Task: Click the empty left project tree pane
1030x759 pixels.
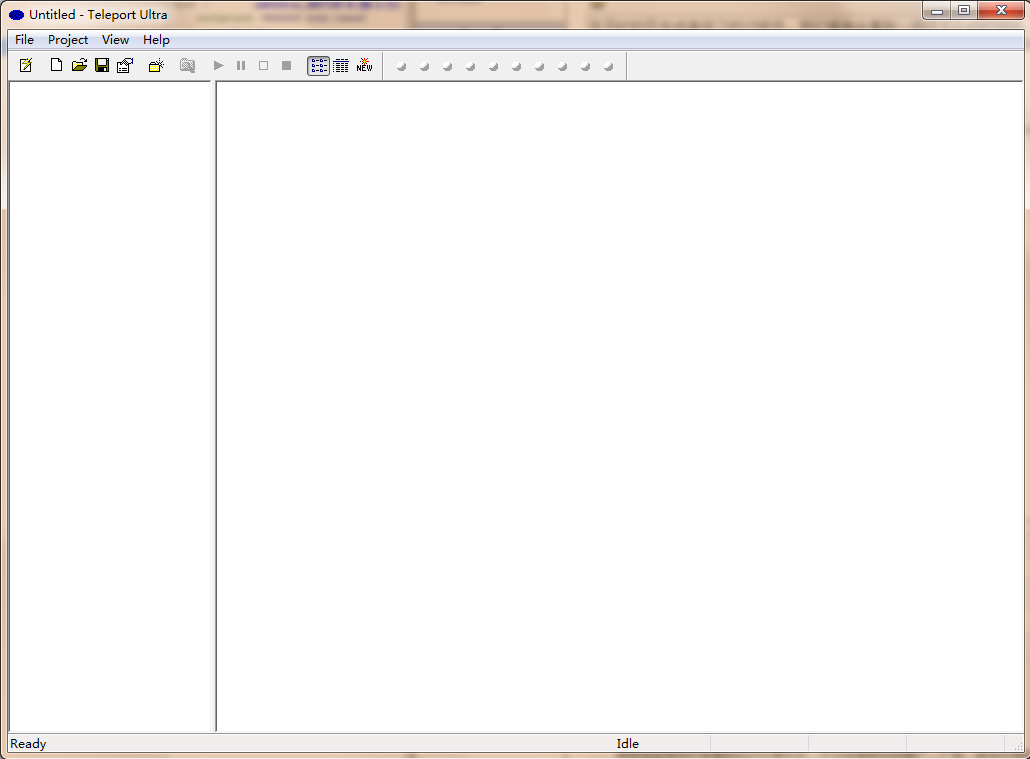Action: [110, 400]
